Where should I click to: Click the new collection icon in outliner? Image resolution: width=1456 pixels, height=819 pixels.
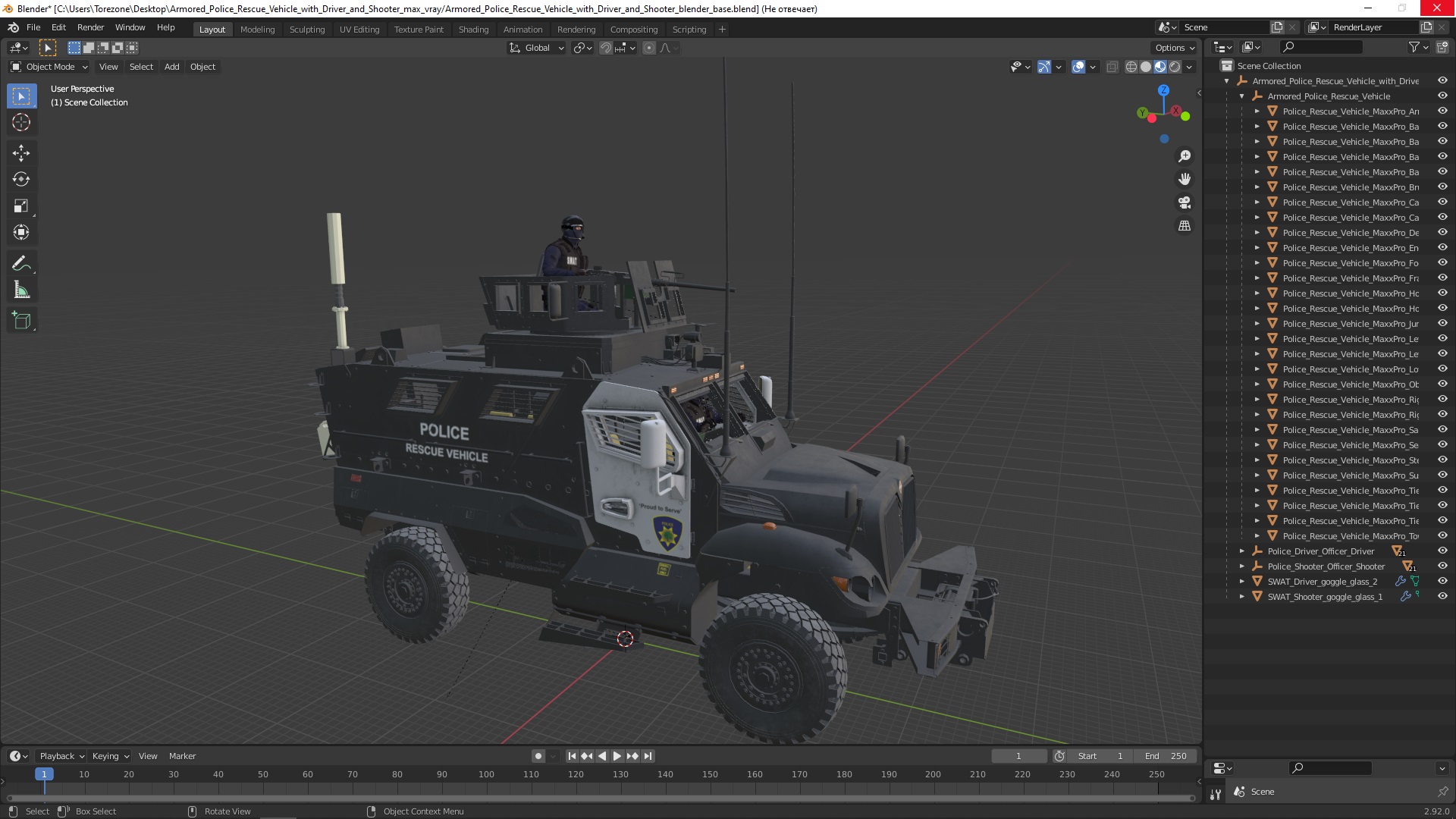click(x=1442, y=47)
